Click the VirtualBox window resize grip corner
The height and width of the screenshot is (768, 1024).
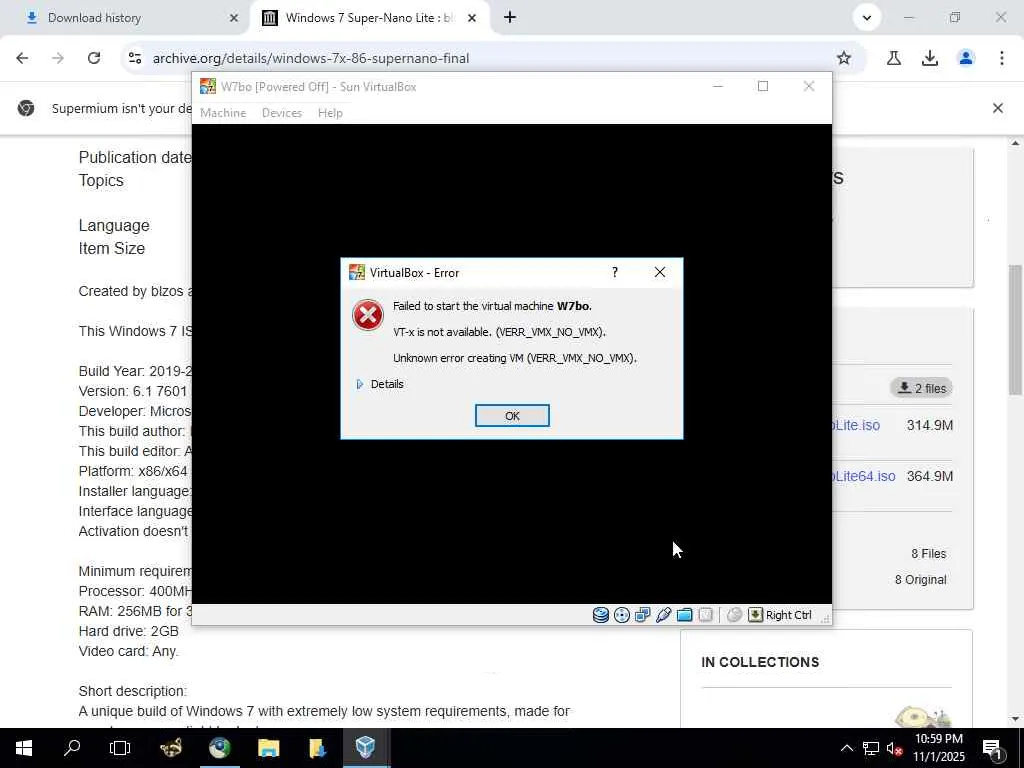click(825, 618)
